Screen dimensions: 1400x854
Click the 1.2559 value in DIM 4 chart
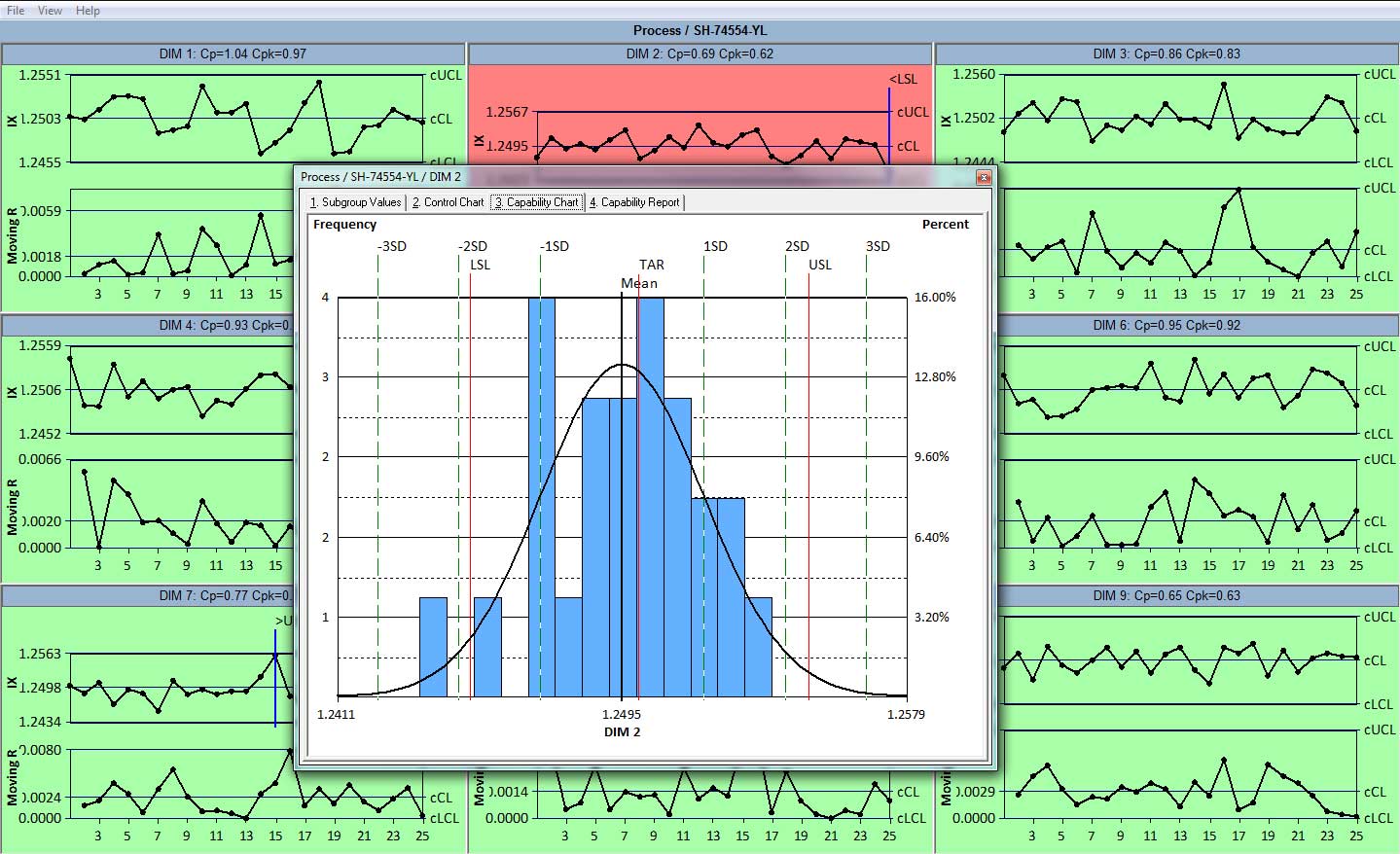tap(40, 345)
